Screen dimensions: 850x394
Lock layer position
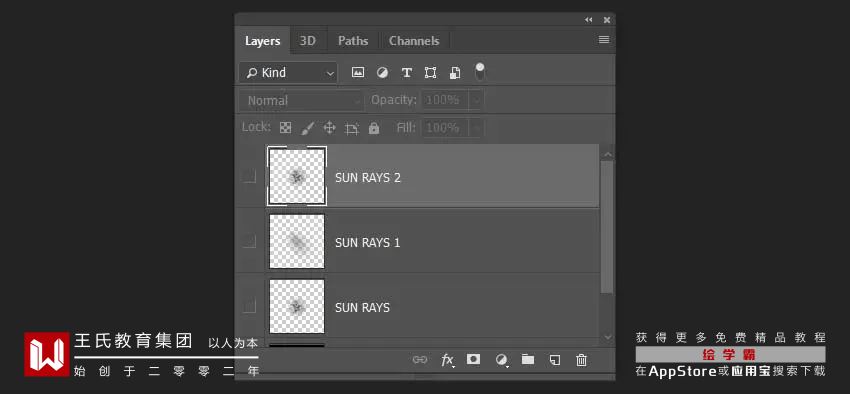[x=330, y=128]
